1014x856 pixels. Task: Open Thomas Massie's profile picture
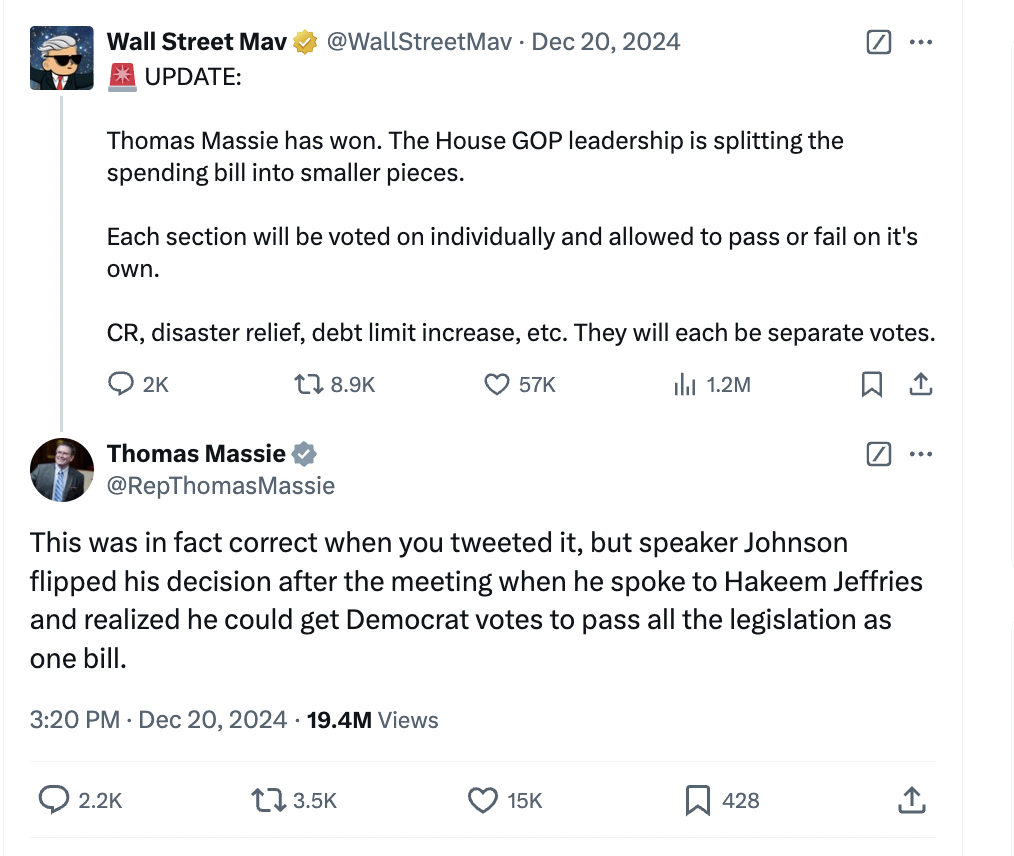62,469
